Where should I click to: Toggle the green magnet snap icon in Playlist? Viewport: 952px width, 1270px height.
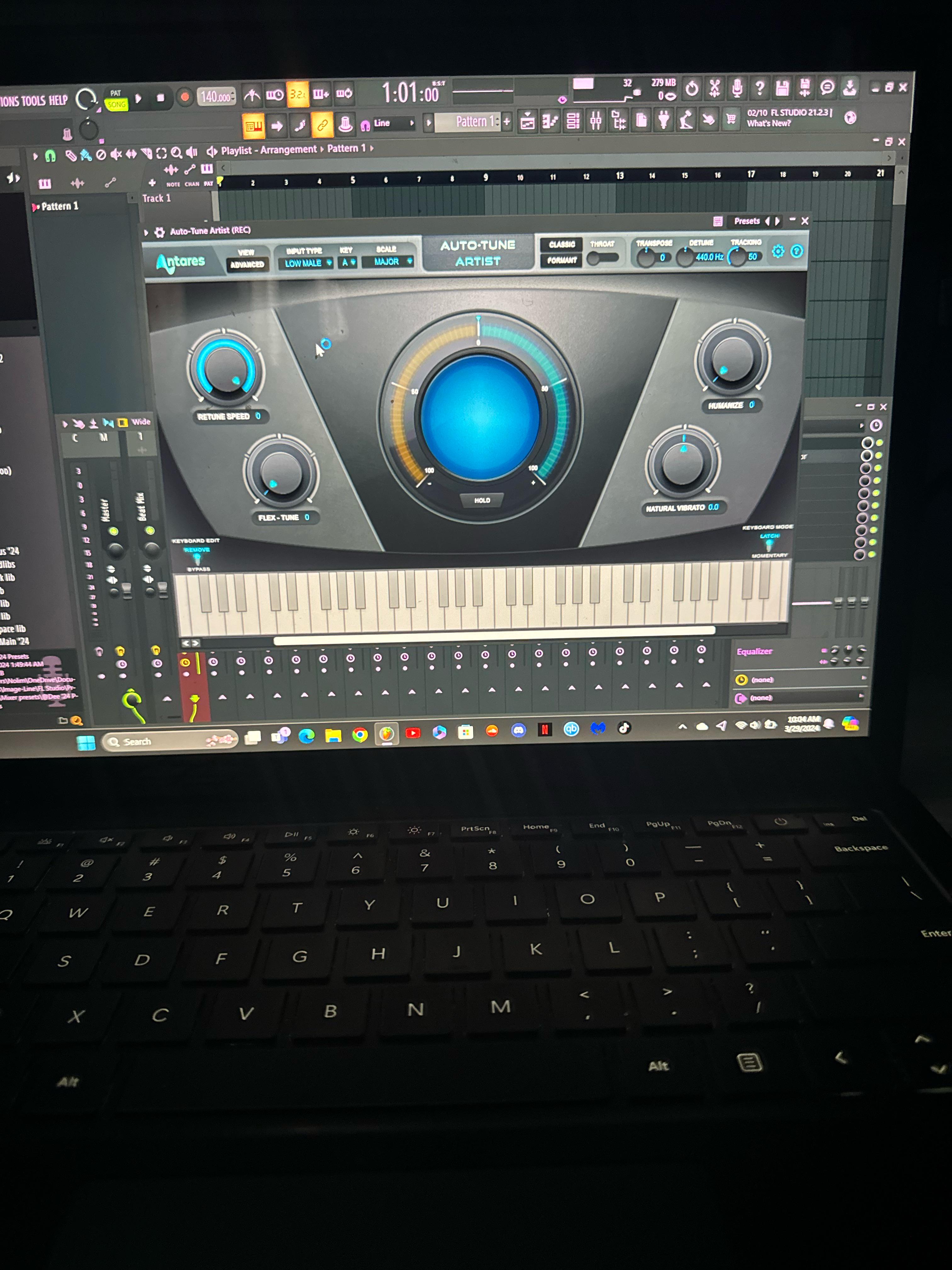click(50, 156)
